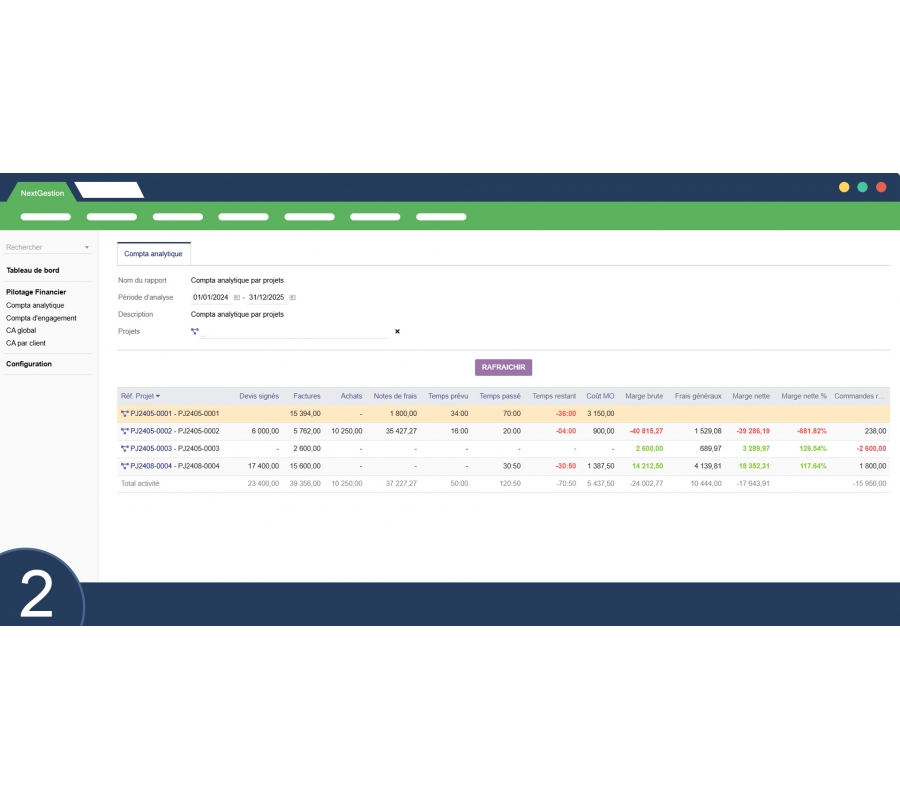Open the start date calendar picker icon
Viewport: 900px width, 800px height.
pyautogui.click(x=237, y=297)
